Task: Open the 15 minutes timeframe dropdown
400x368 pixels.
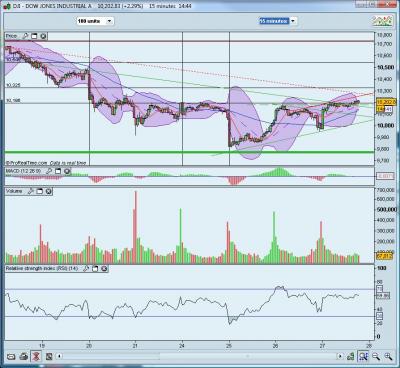Action: [278, 21]
